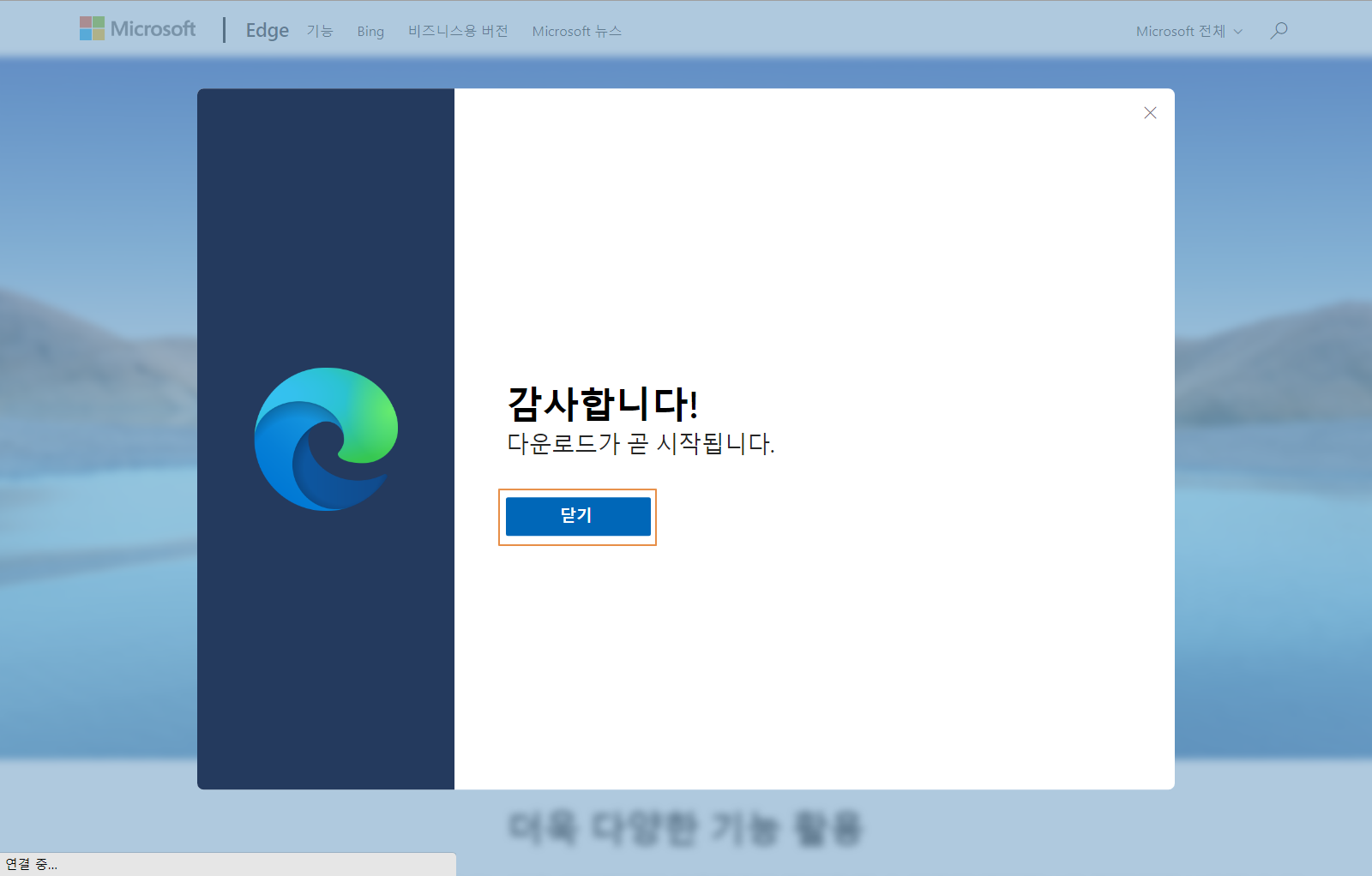Open Microsoft 뉴스 menu item
This screenshot has height=876, width=1372.
pyautogui.click(x=576, y=31)
